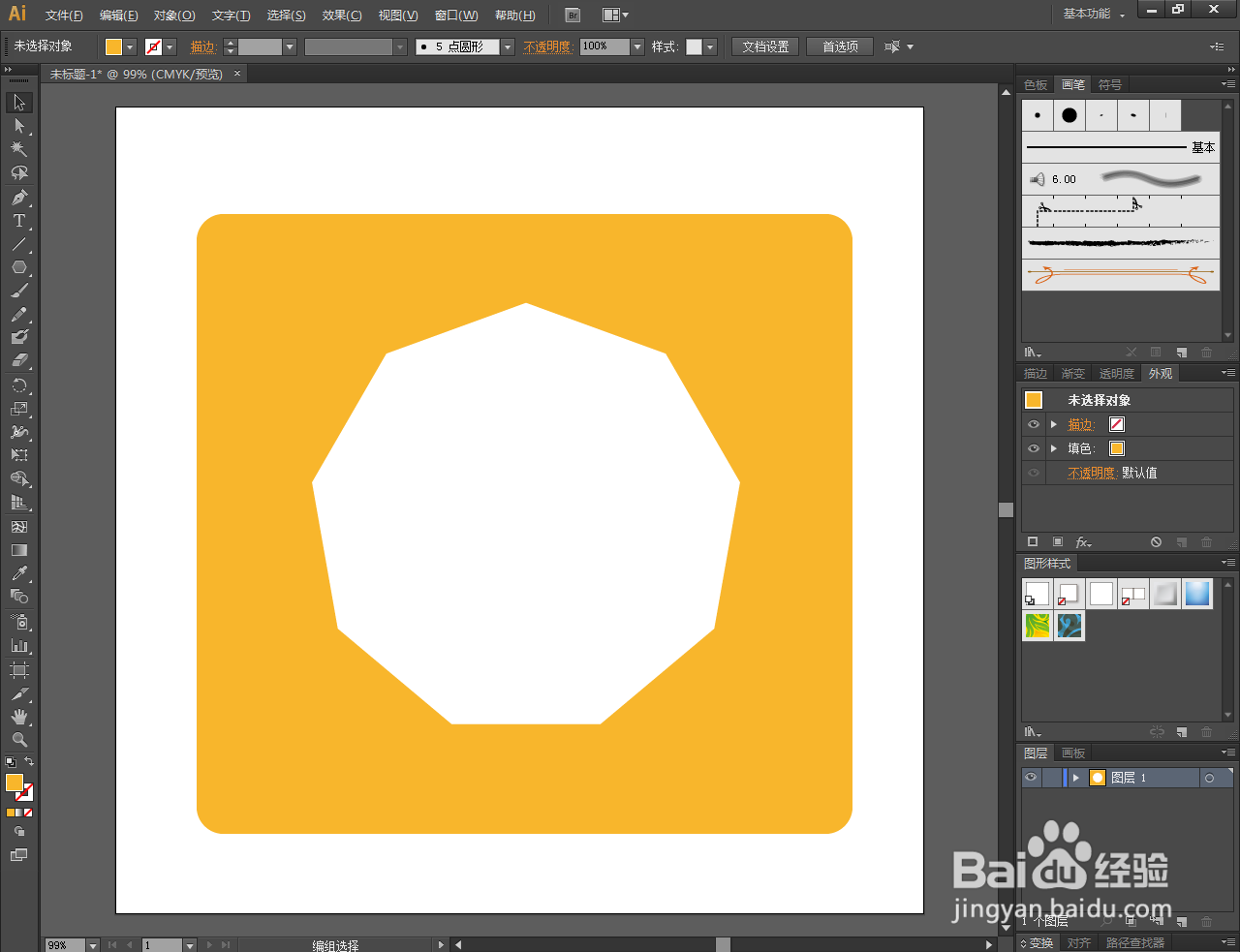Select the Selection tool (black arrow)

pyautogui.click(x=19, y=103)
